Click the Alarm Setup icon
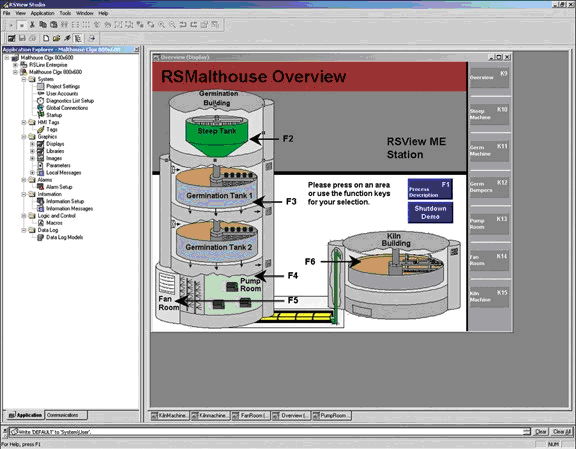 coord(40,187)
